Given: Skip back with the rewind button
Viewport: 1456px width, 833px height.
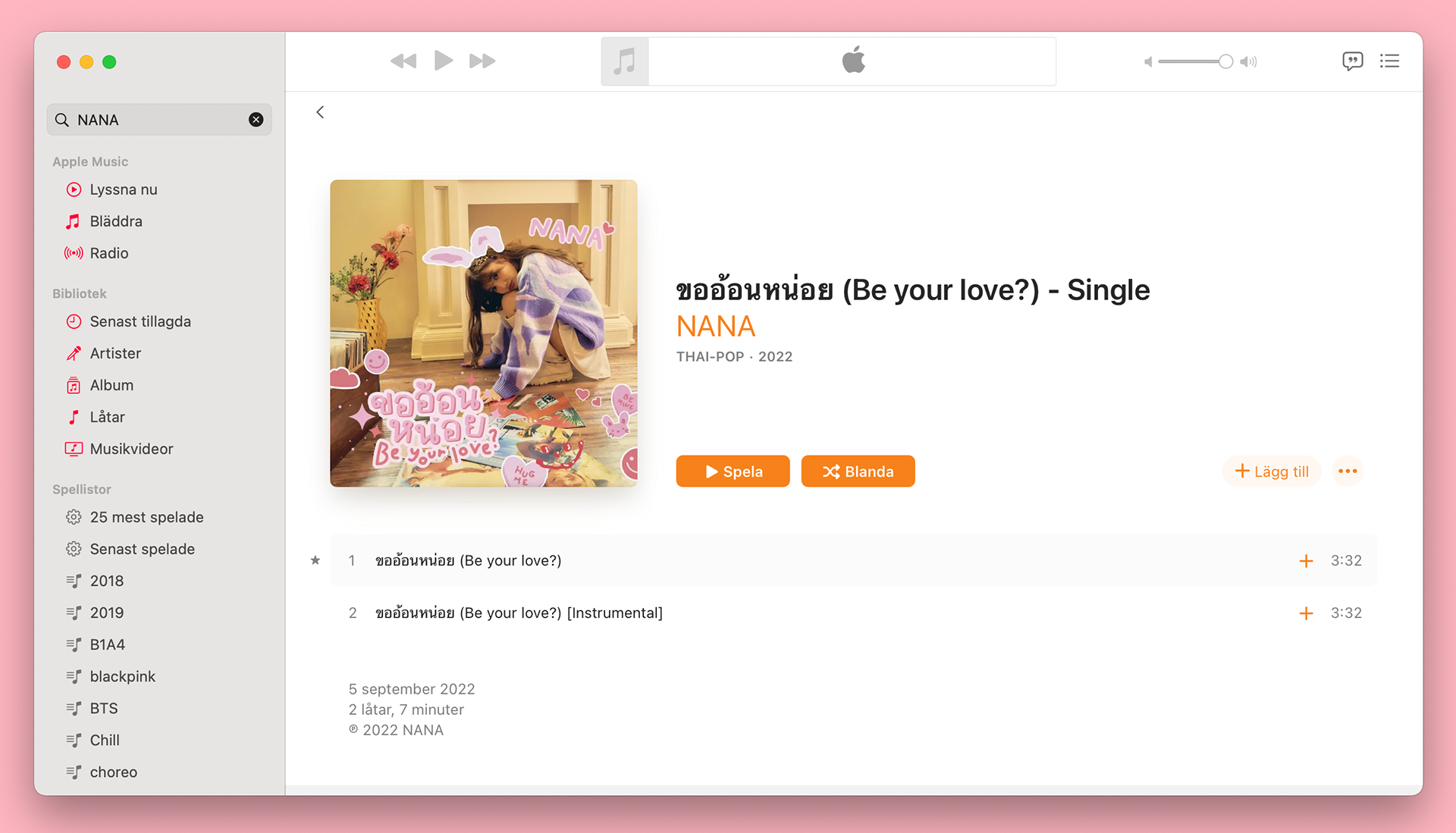Looking at the screenshot, I should (403, 61).
